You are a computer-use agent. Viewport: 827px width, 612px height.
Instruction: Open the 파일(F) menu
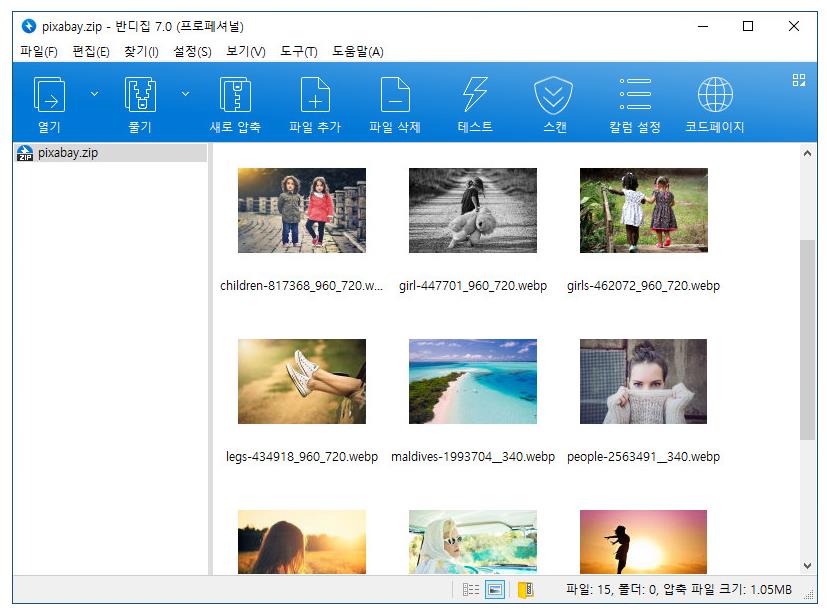39,52
